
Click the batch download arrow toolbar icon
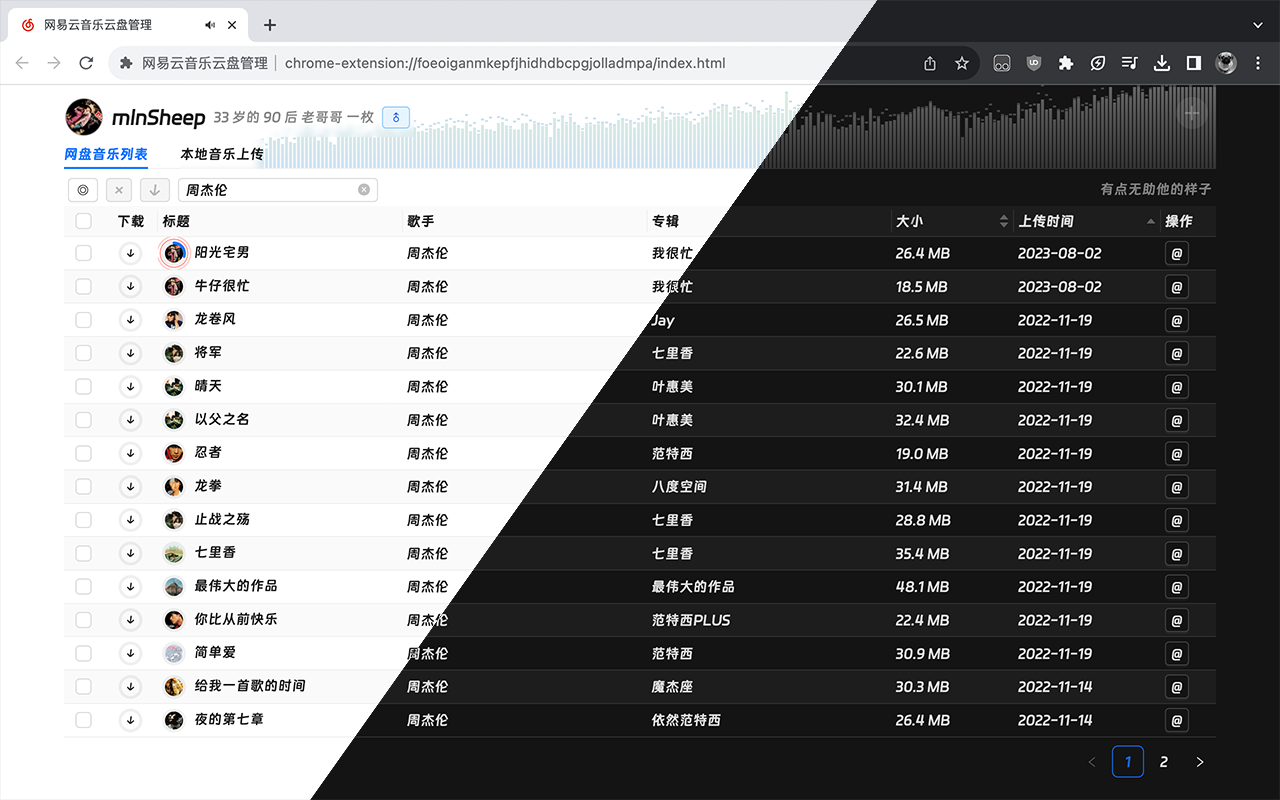click(154, 189)
